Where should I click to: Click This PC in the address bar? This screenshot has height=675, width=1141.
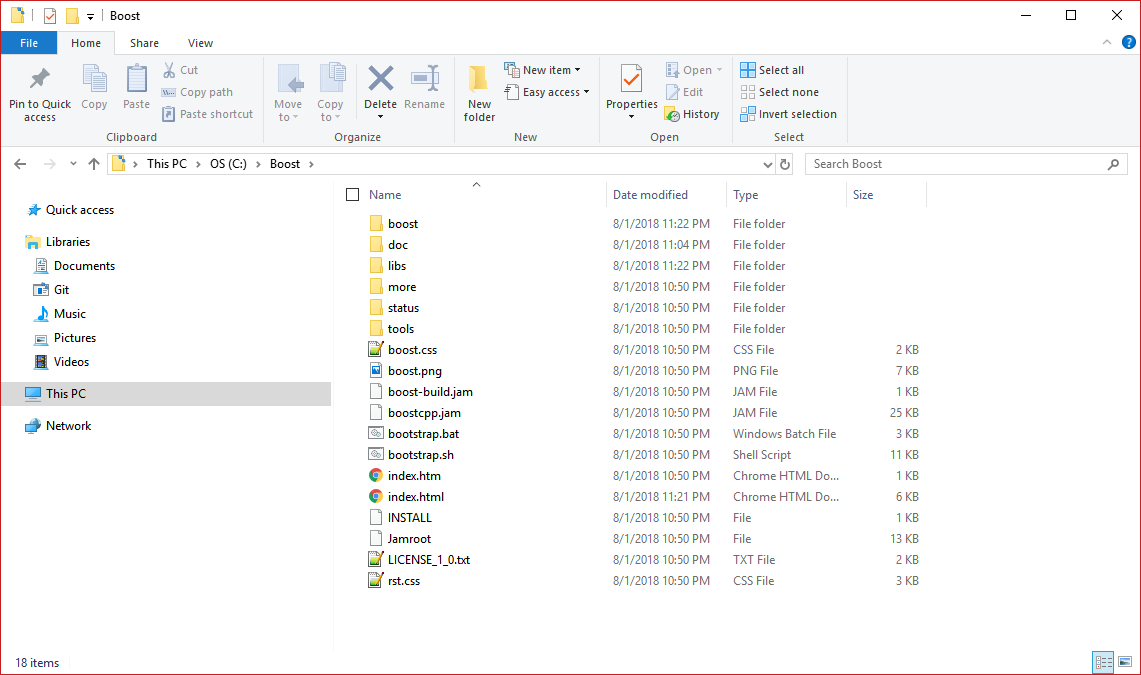click(x=167, y=164)
